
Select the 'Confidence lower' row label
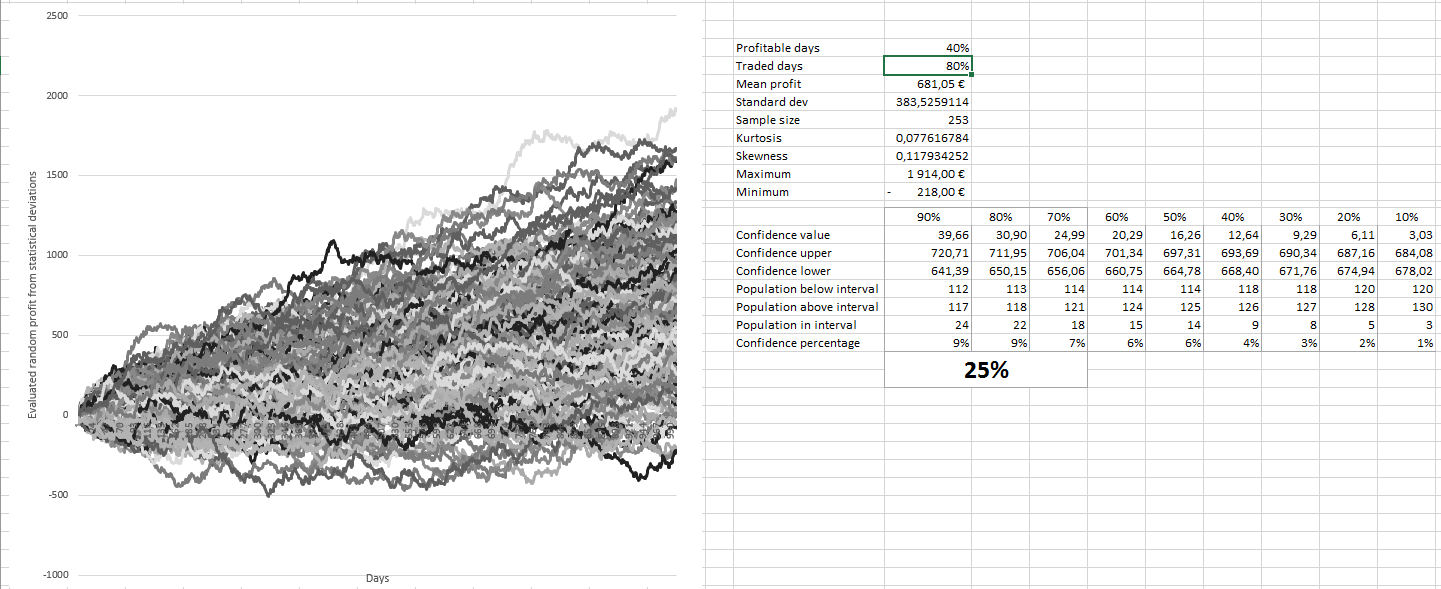click(808, 271)
